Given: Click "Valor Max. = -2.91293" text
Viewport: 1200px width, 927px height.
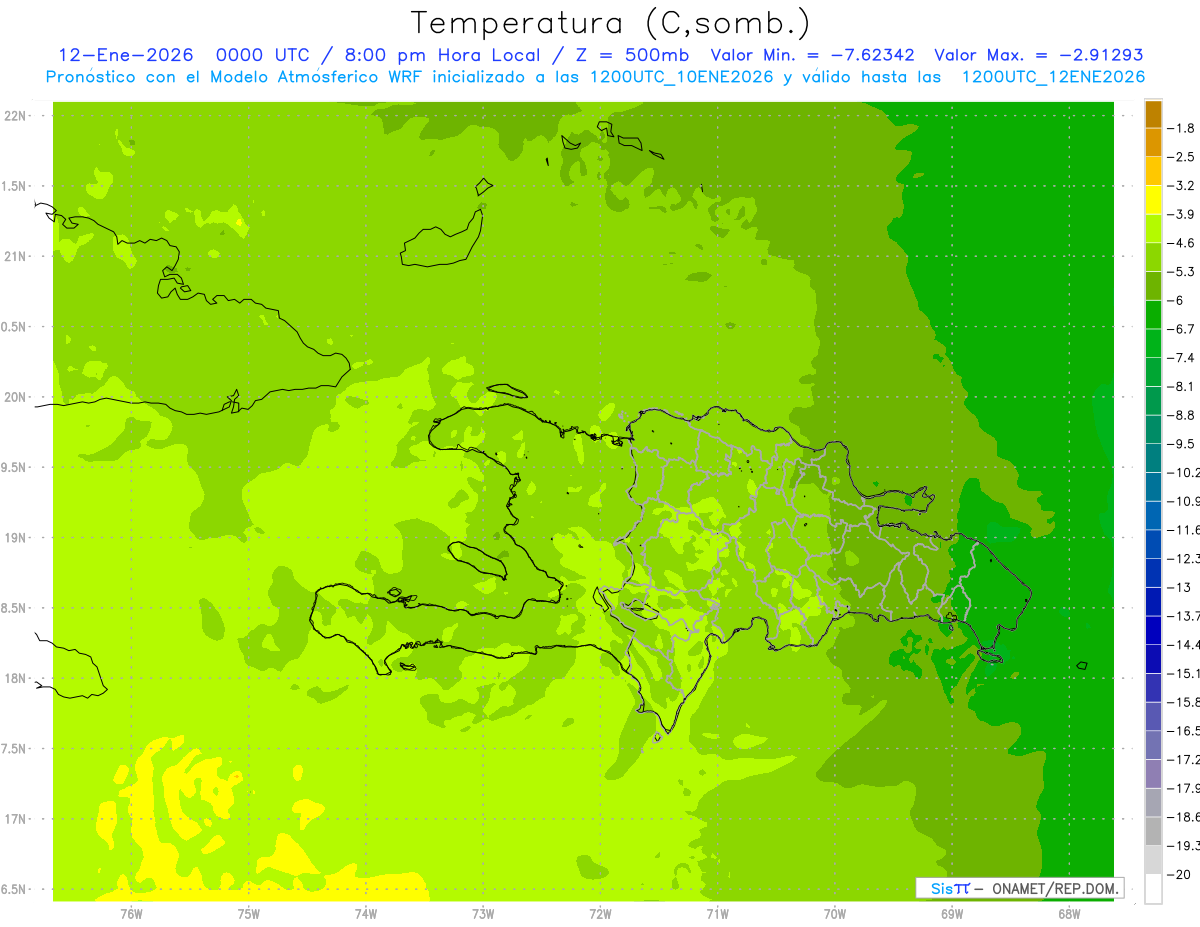Looking at the screenshot, I should pos(1038,55).
